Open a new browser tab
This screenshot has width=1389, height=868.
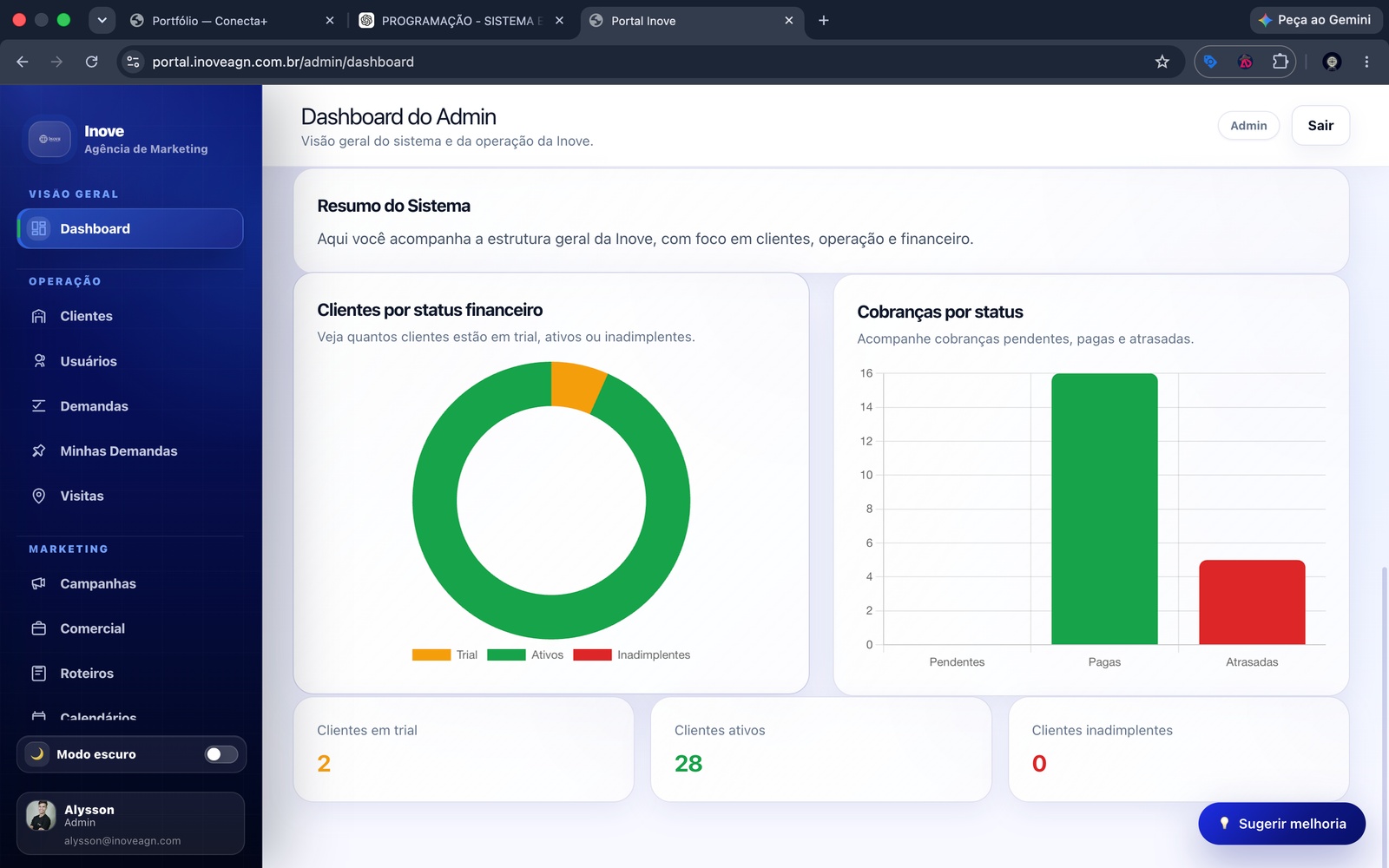coord(824,21)
